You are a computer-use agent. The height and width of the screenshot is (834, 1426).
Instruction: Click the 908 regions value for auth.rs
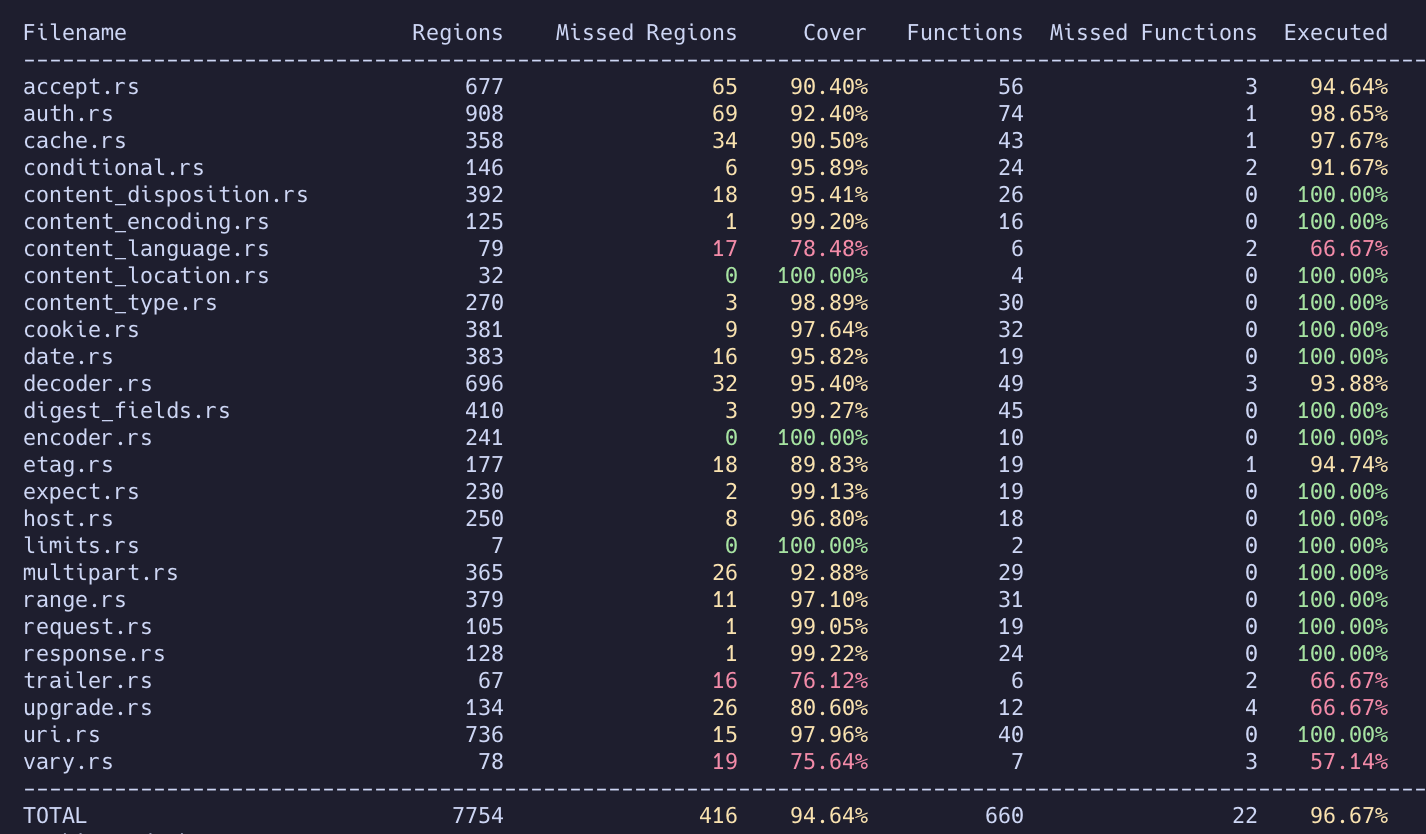tap(484, 114)
